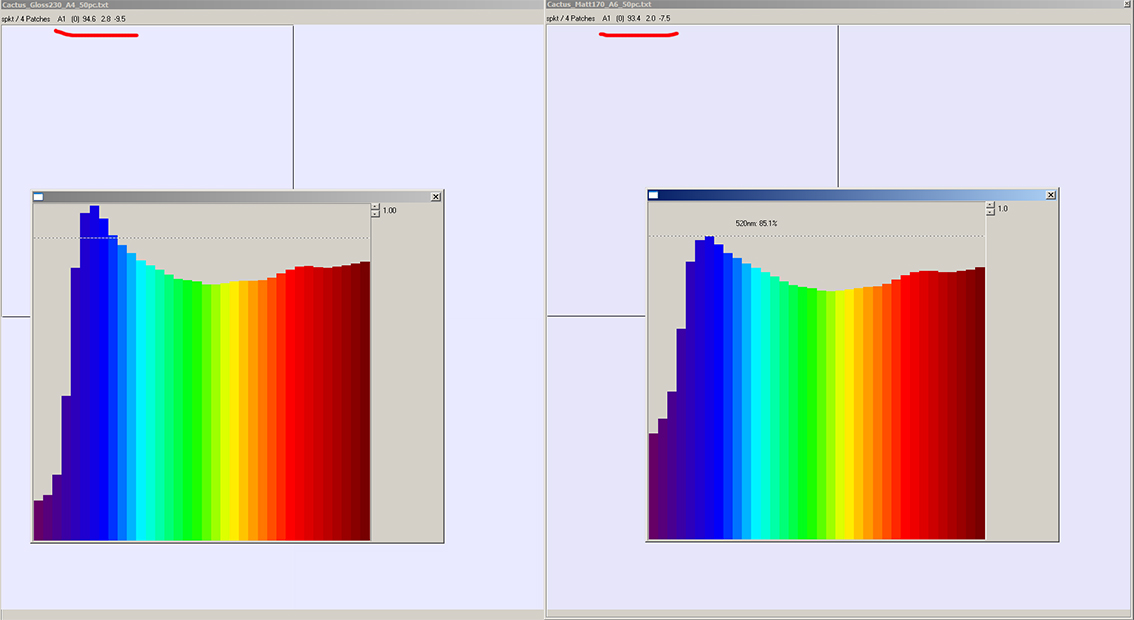
Task: Click the right spectrum window's system menu icon
Action: tap(653, 195)
